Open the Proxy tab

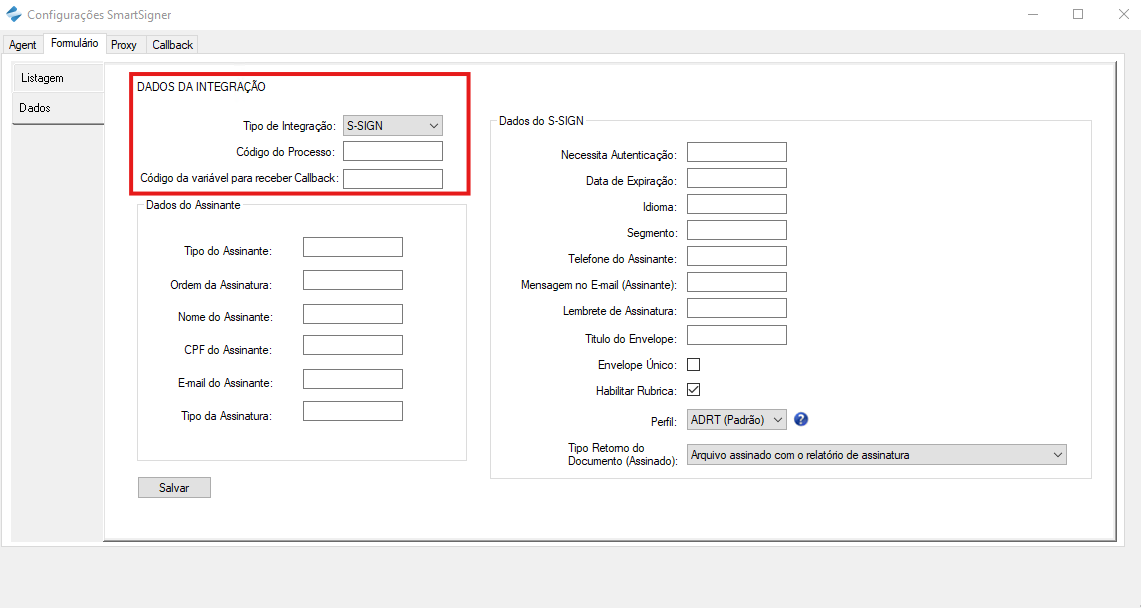(124, 45)
